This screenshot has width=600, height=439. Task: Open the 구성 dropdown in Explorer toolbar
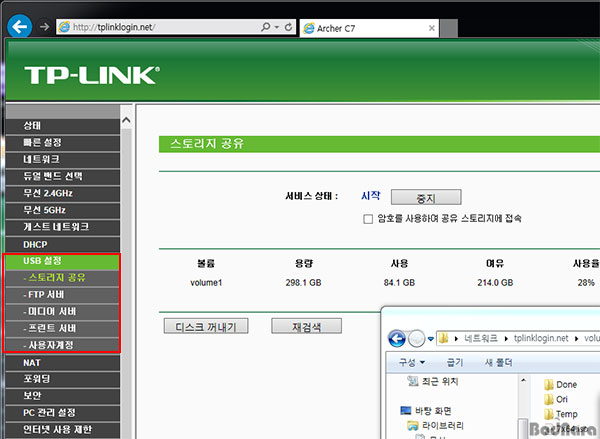pyautogui.click(x=412, y=362)
